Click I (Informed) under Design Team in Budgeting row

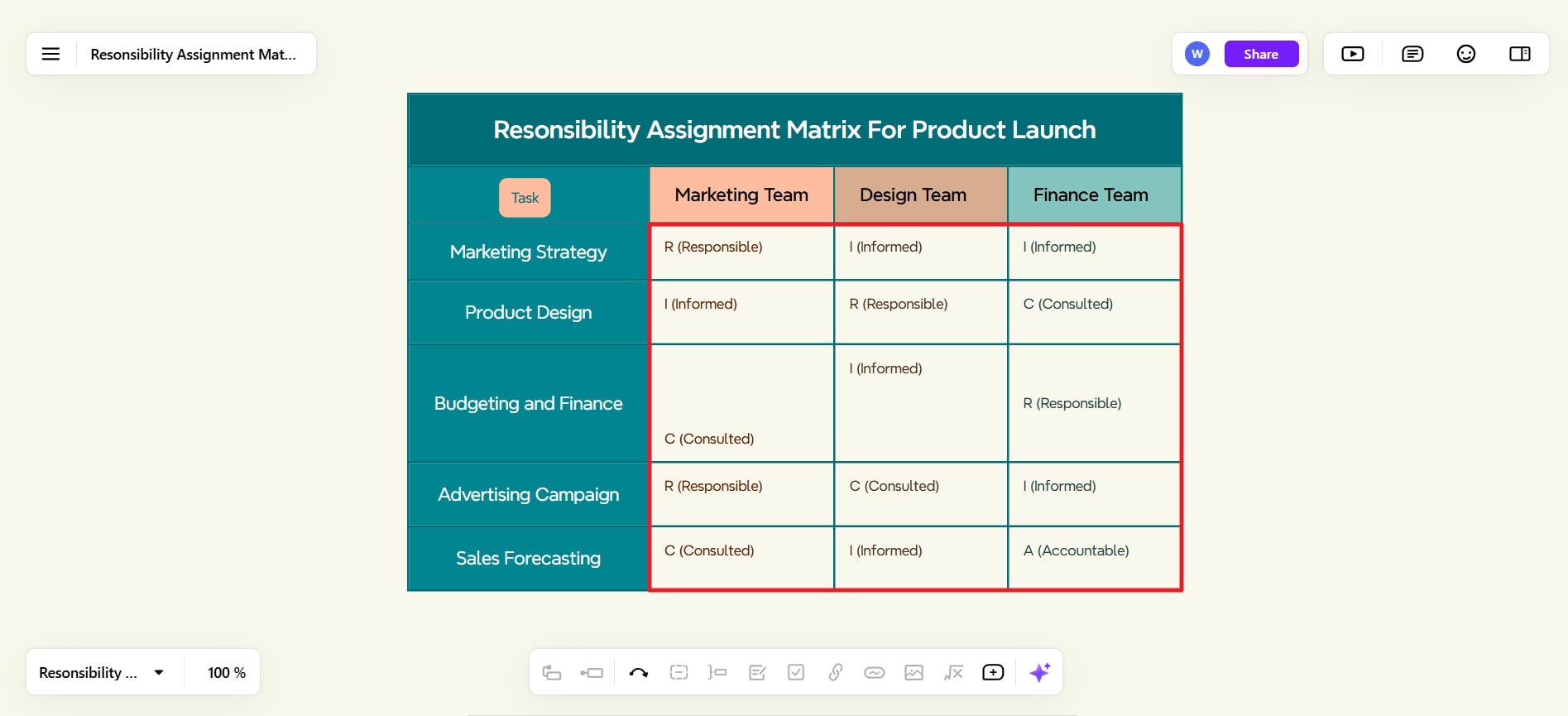click(885, 368)
